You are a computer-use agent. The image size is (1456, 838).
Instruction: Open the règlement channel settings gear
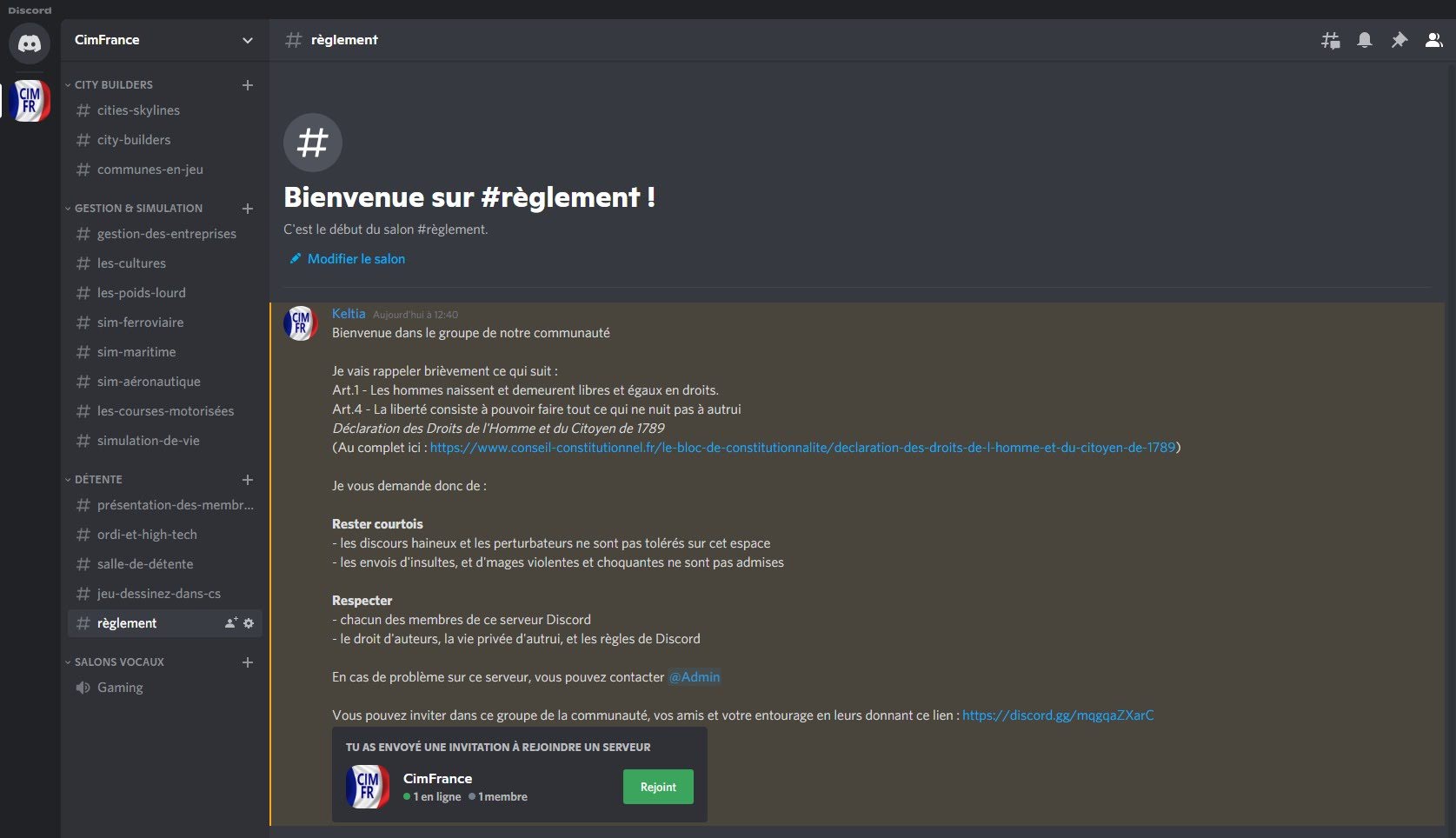point(249,623)
